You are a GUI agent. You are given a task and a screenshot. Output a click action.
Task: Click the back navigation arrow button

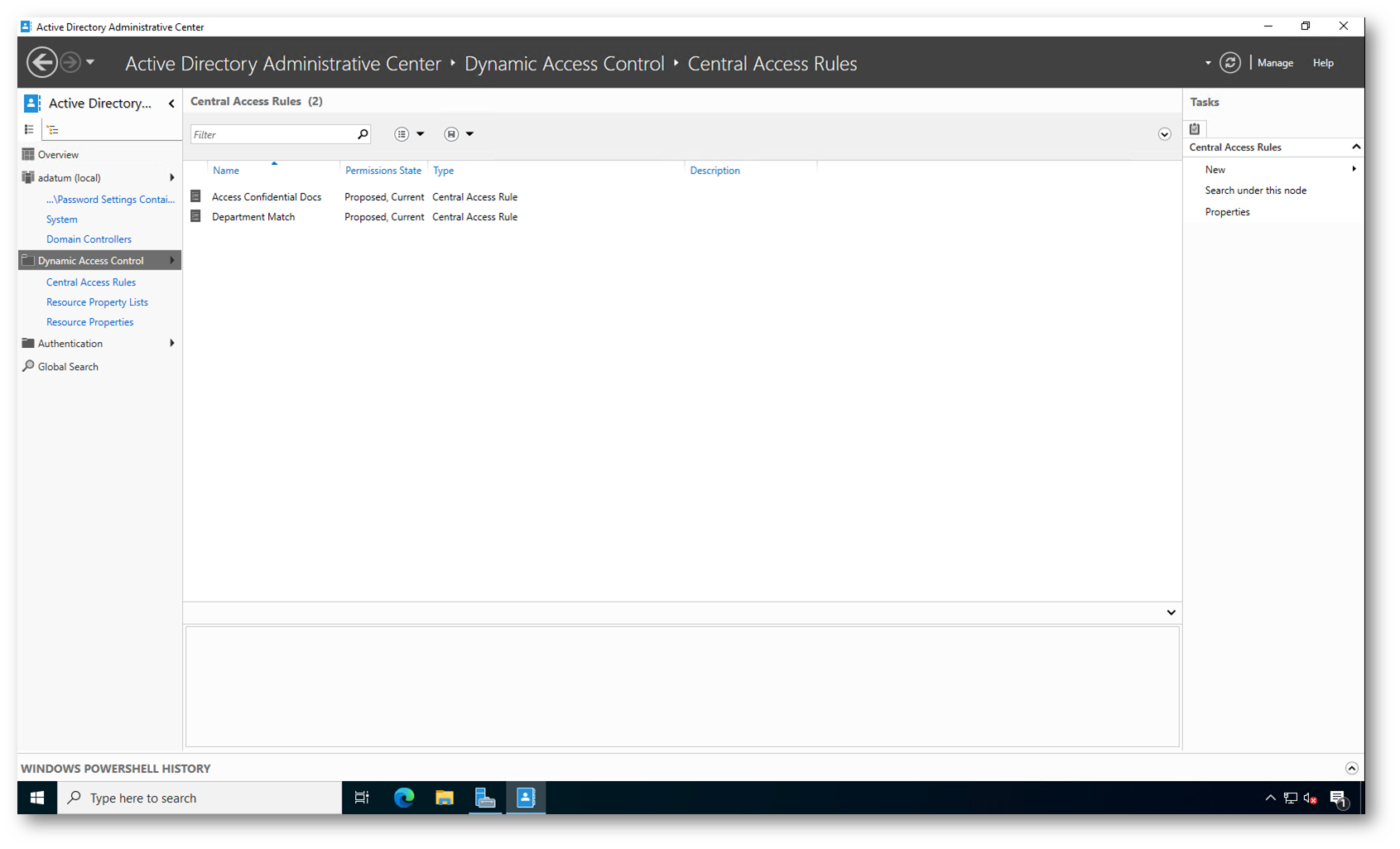41,63
